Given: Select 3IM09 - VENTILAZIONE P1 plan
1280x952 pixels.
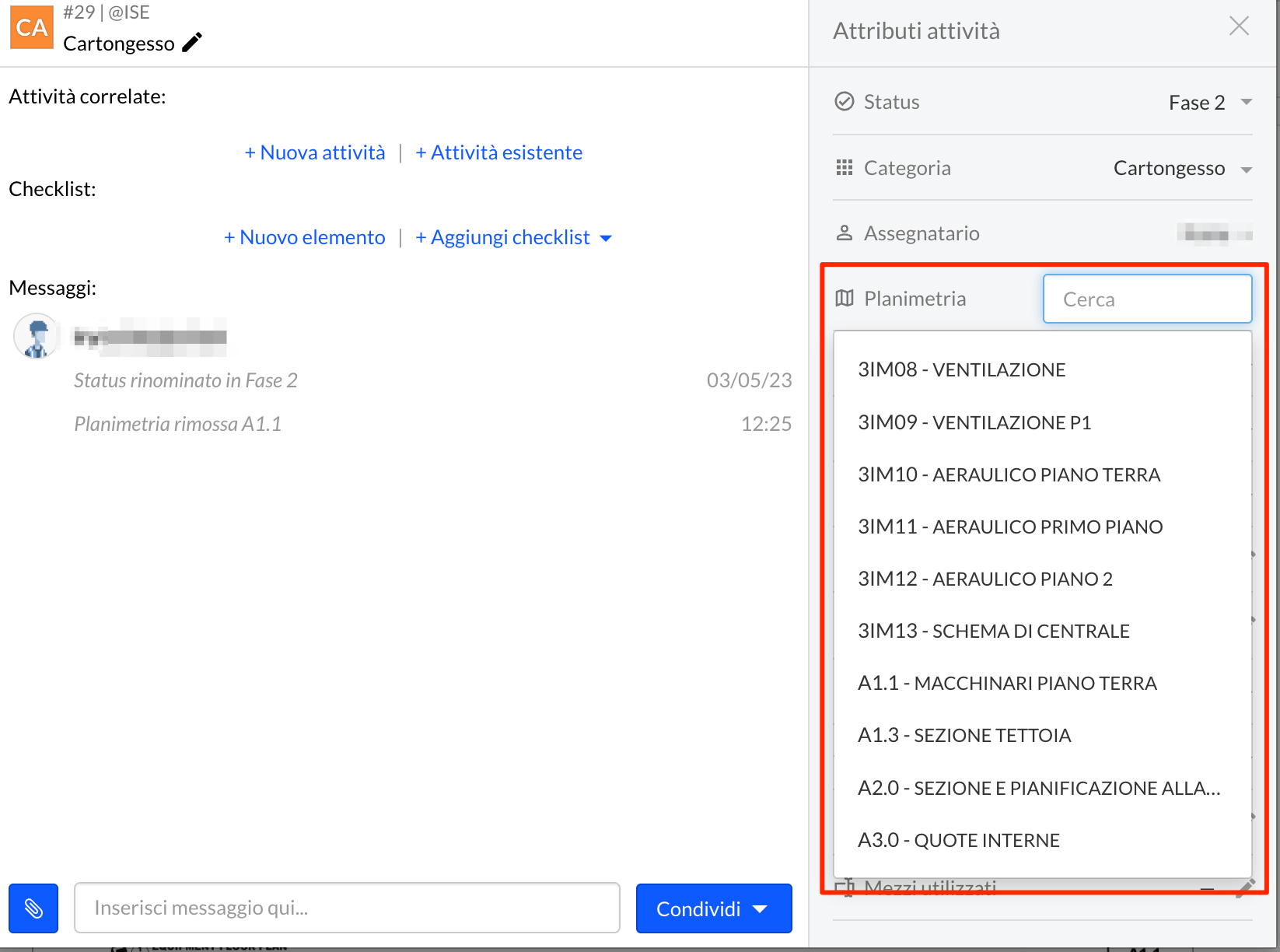Looking at the screenshot, I should pyautogui.click(x=1042, y=422).
